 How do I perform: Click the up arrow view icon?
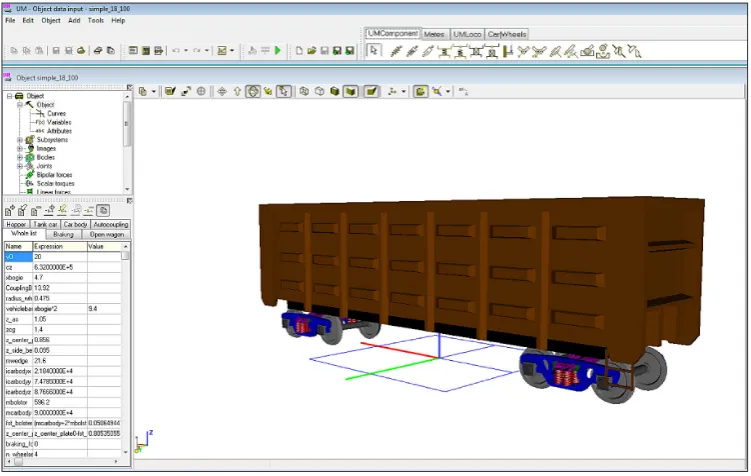click(x=237, y=91)
